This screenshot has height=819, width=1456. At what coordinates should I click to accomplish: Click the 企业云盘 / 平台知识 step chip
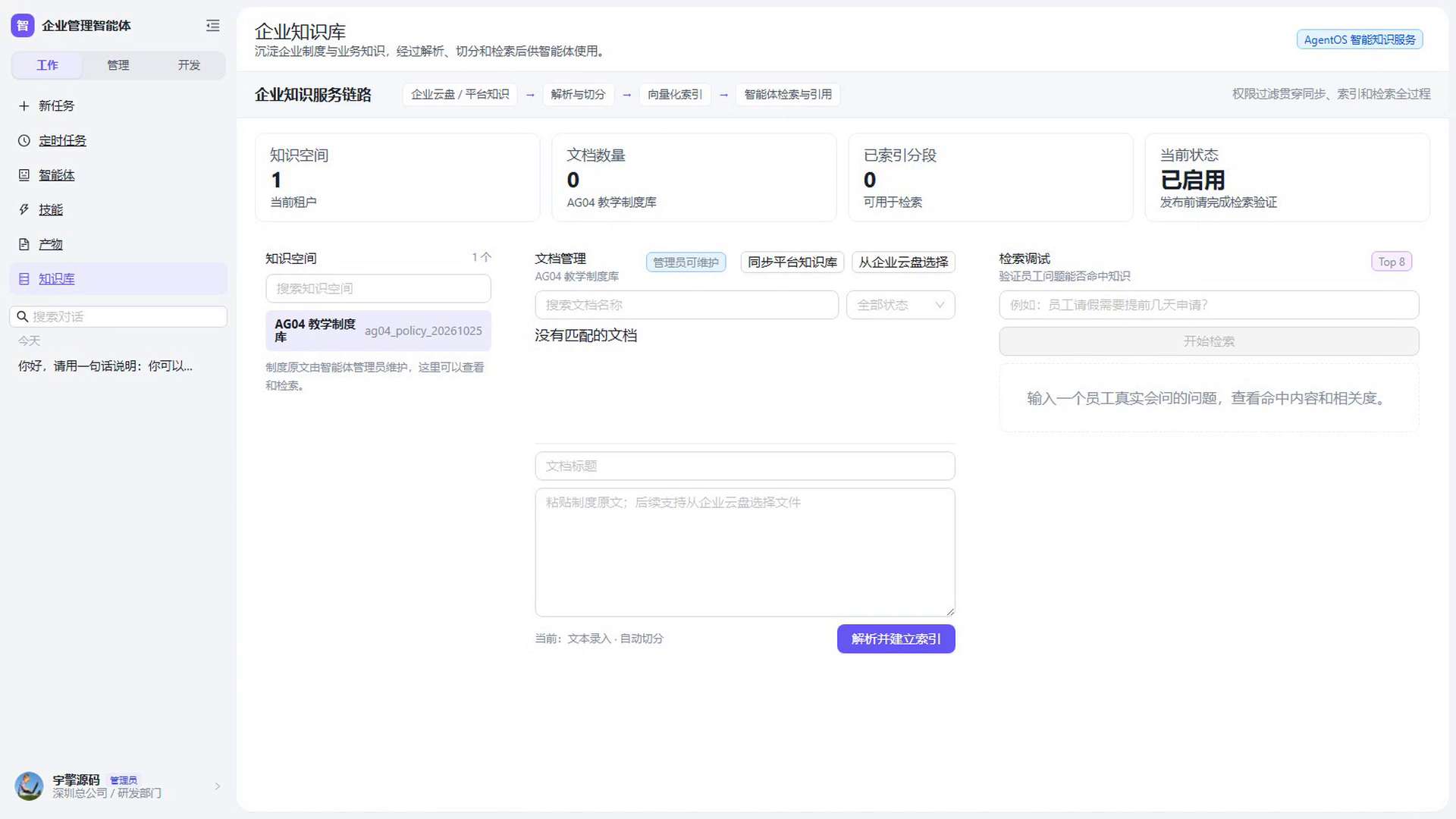coord(460,95)
